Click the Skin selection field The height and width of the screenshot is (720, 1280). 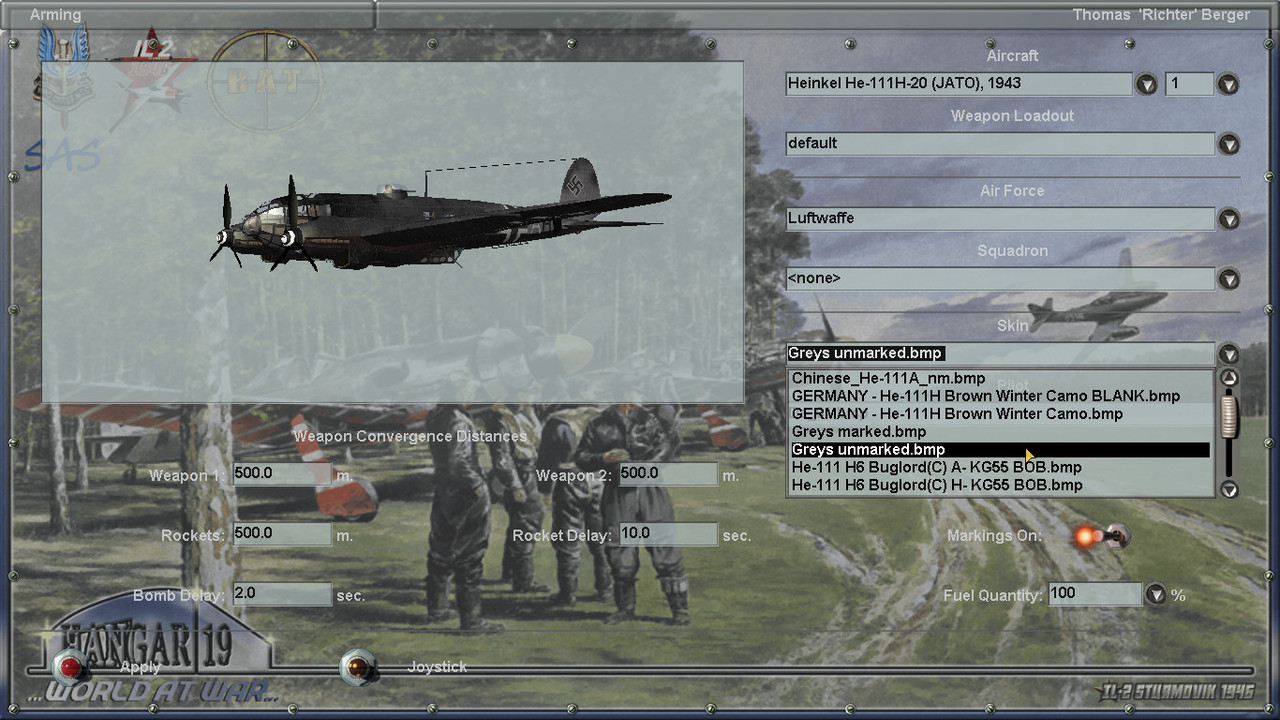[x=1000, y=354]
